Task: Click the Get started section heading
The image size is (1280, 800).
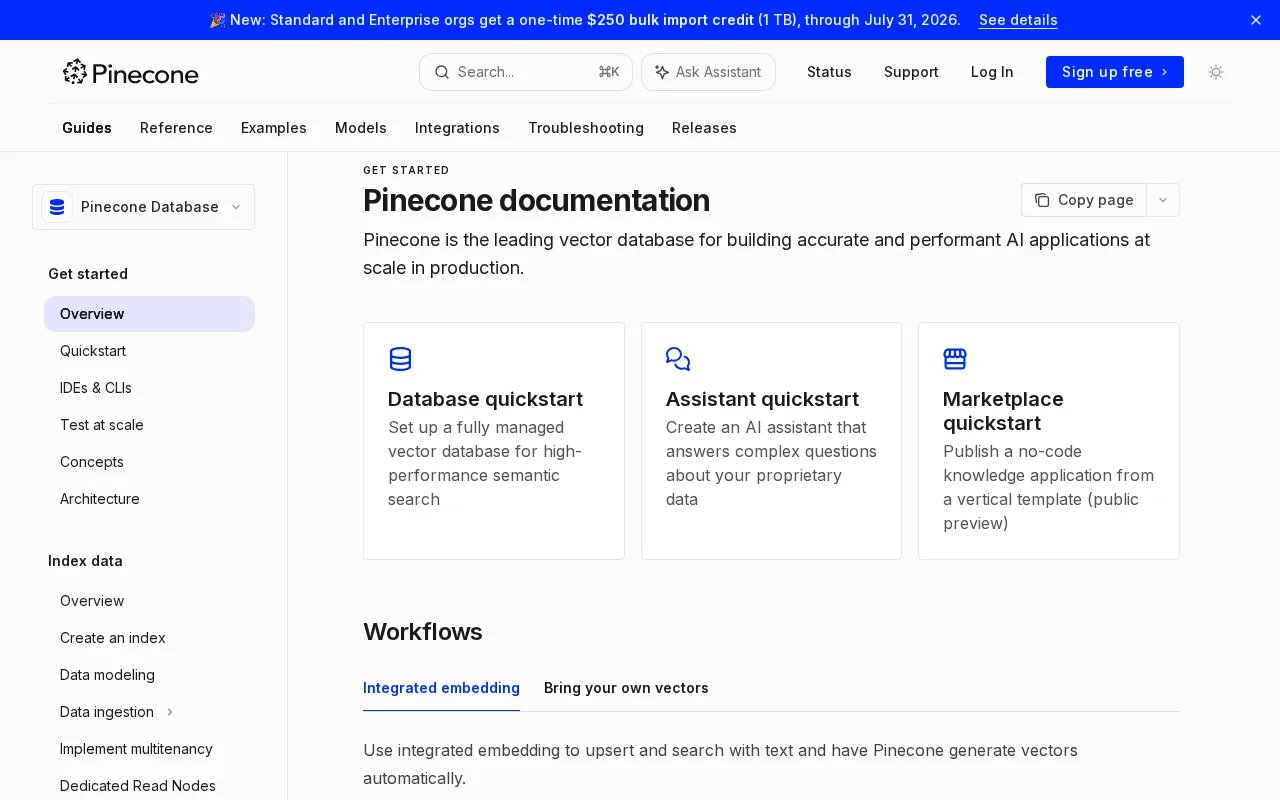Action: click(x=88, y=274)
